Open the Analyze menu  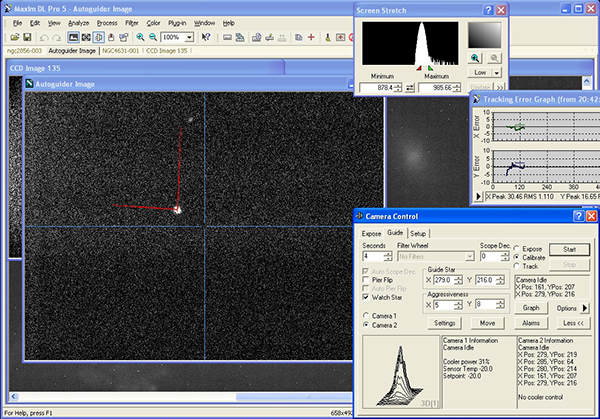tap(79, 21)
